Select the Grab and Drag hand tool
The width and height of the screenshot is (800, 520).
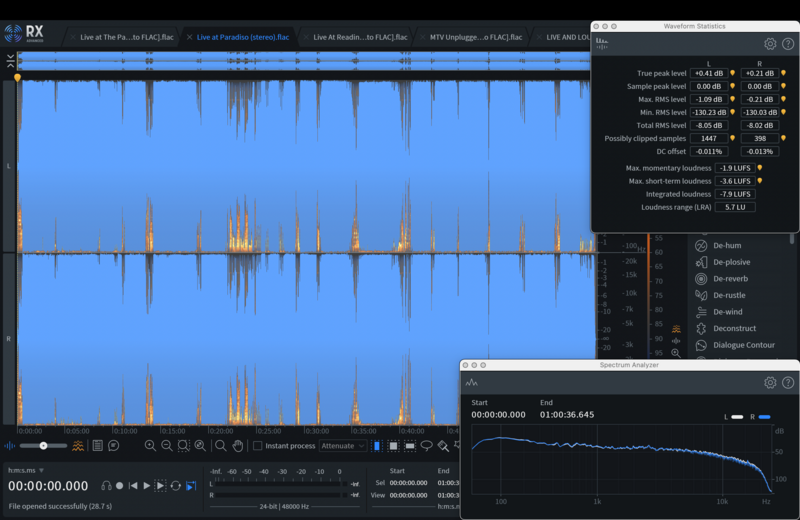tap(238, 446)
